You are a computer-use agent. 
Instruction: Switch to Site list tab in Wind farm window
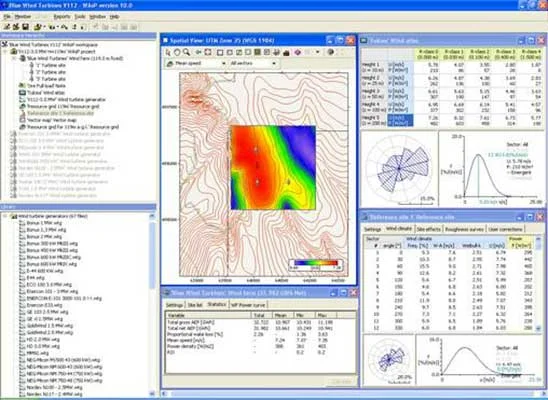195,305
